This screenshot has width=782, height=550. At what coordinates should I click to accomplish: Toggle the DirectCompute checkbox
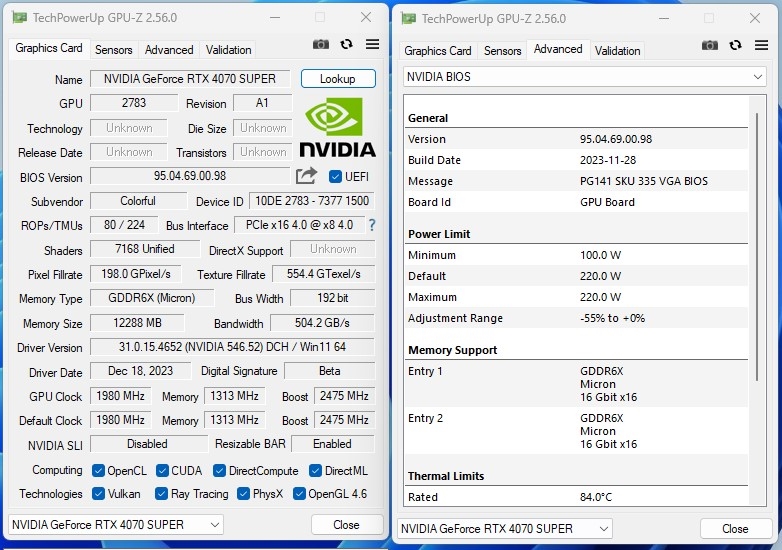click(x=219, y=471)
